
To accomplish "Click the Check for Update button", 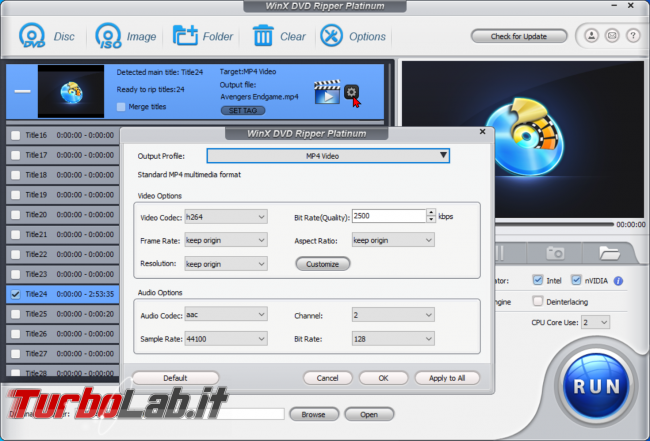I will point(519,36).
